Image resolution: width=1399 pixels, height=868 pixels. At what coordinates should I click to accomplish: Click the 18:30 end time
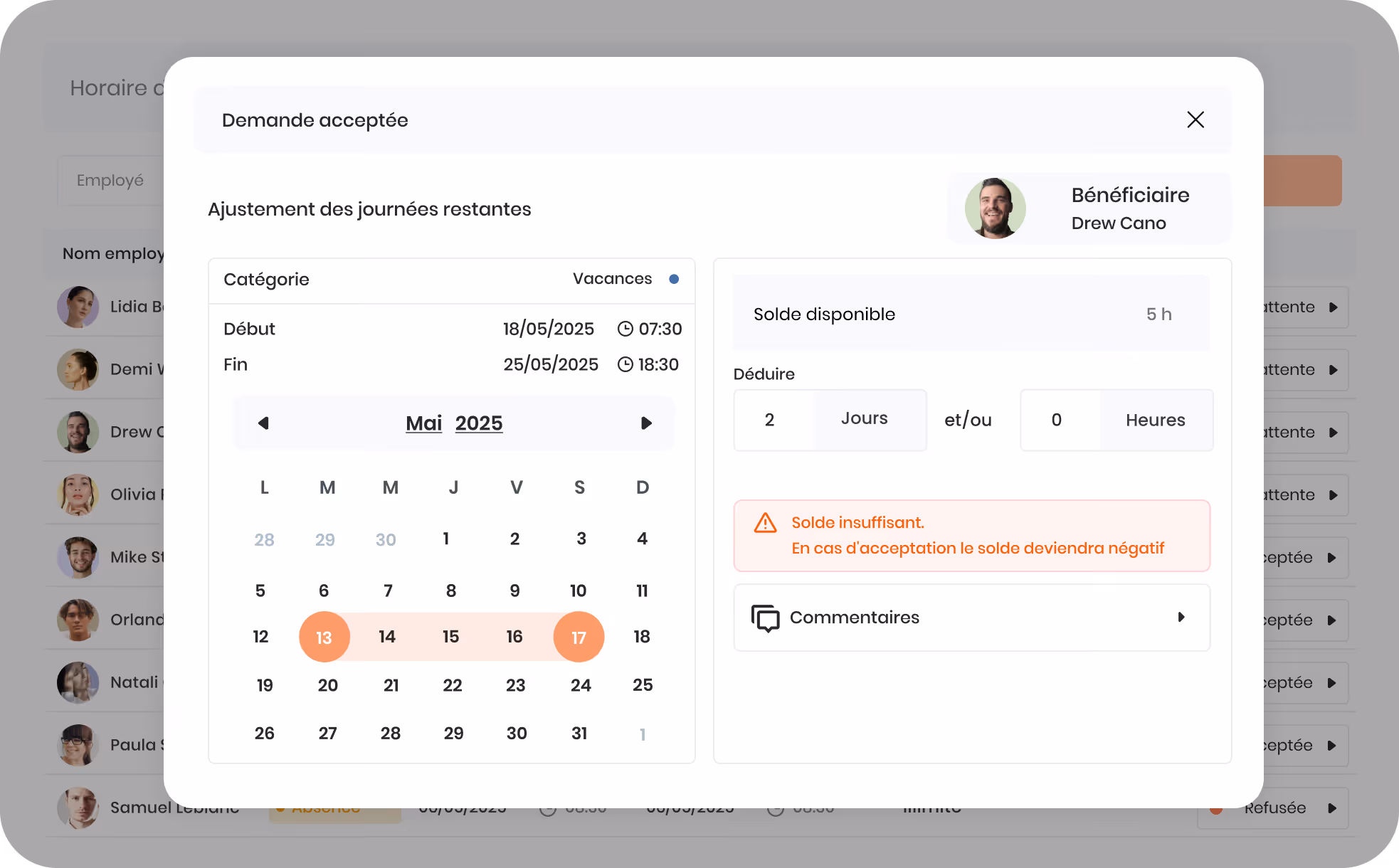point(658,364)
